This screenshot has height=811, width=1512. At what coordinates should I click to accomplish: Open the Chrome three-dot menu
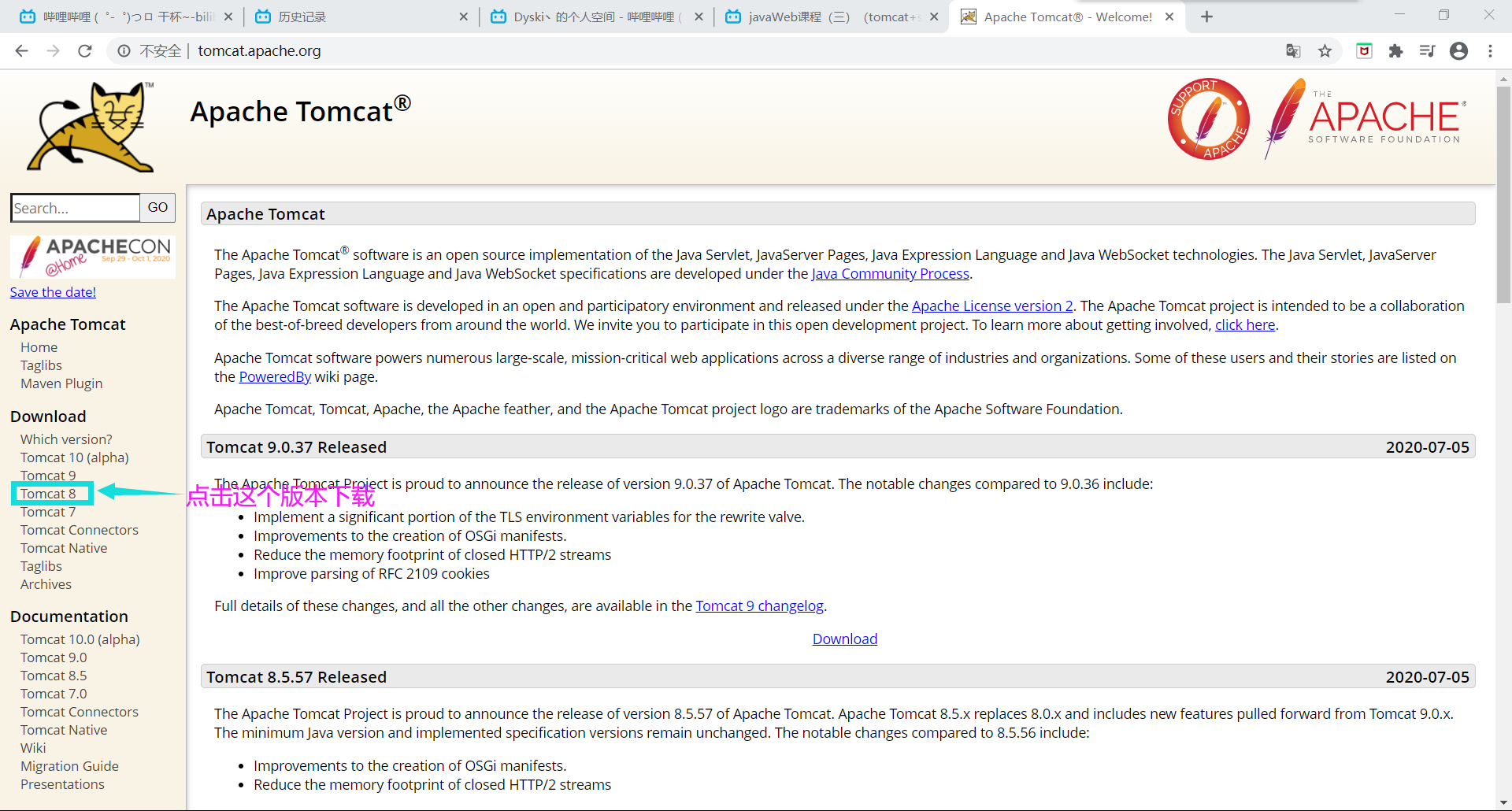coord(1490,51)
